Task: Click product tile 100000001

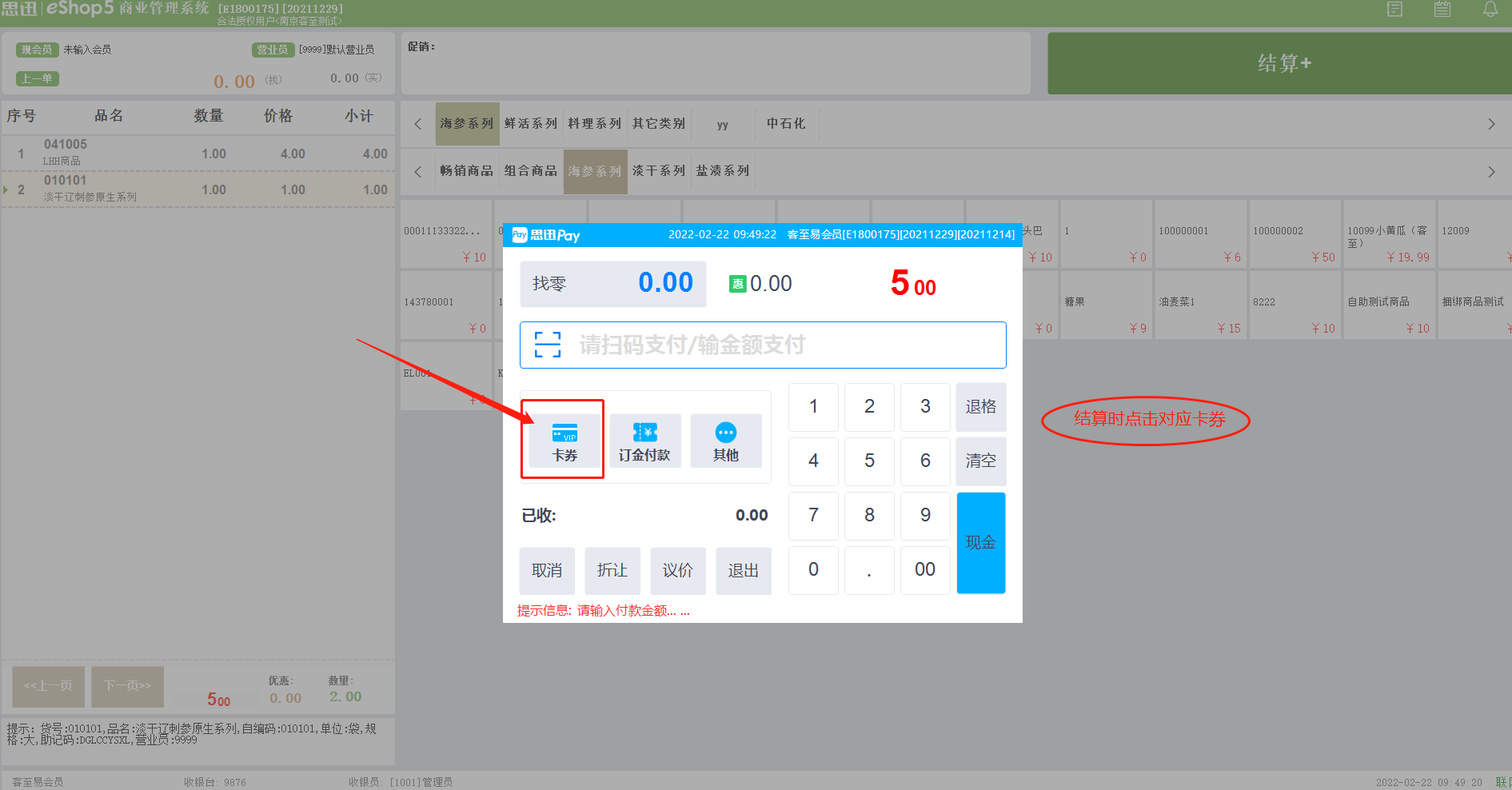Action: click(1200, 233)
